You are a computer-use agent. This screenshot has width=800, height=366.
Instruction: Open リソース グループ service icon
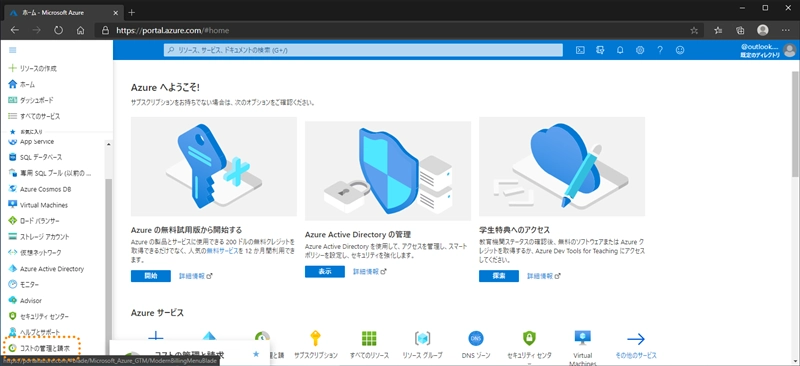pyautogui.click(x=422, y=338)
